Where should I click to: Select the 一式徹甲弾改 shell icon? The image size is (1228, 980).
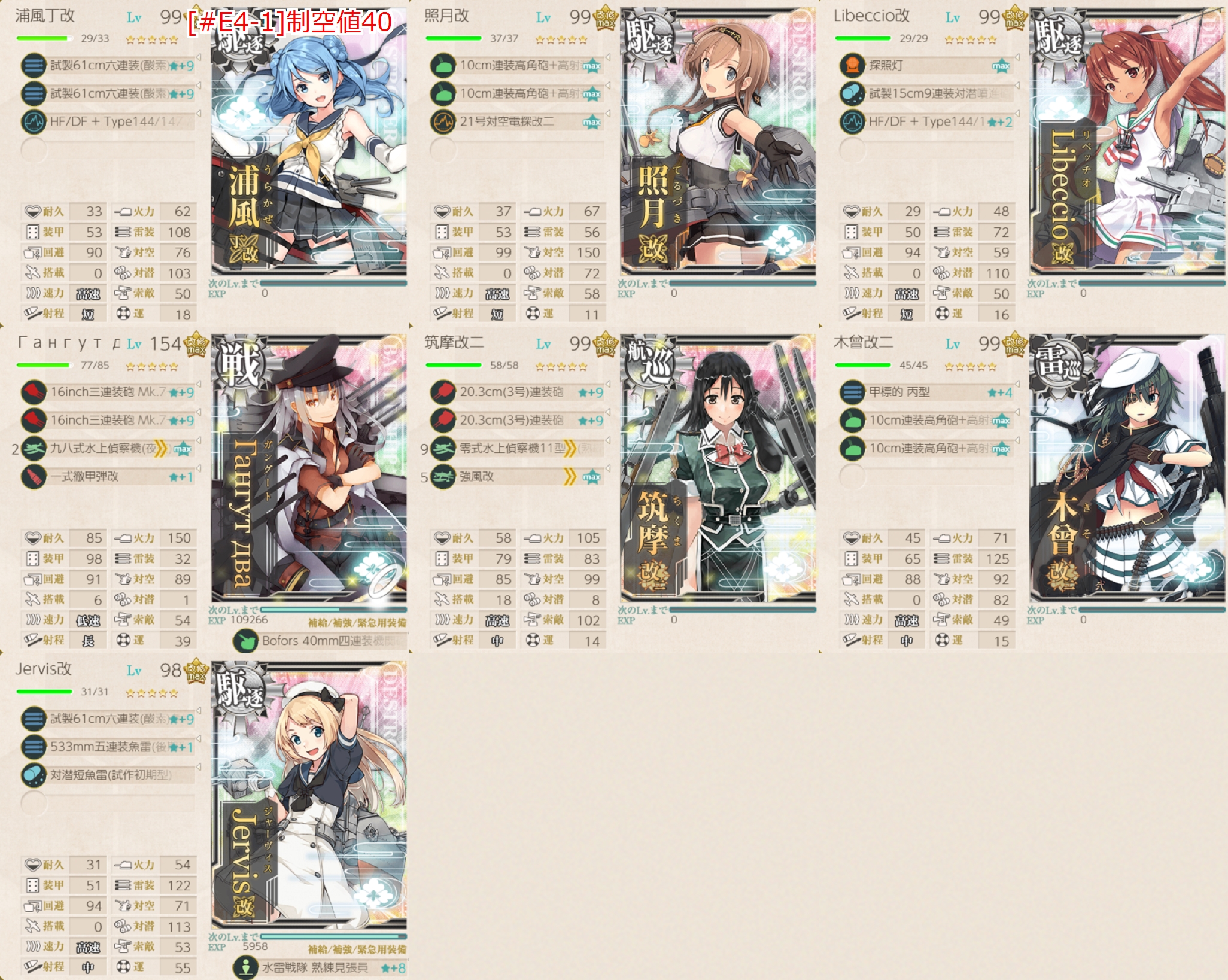click(x=34, y=477)
